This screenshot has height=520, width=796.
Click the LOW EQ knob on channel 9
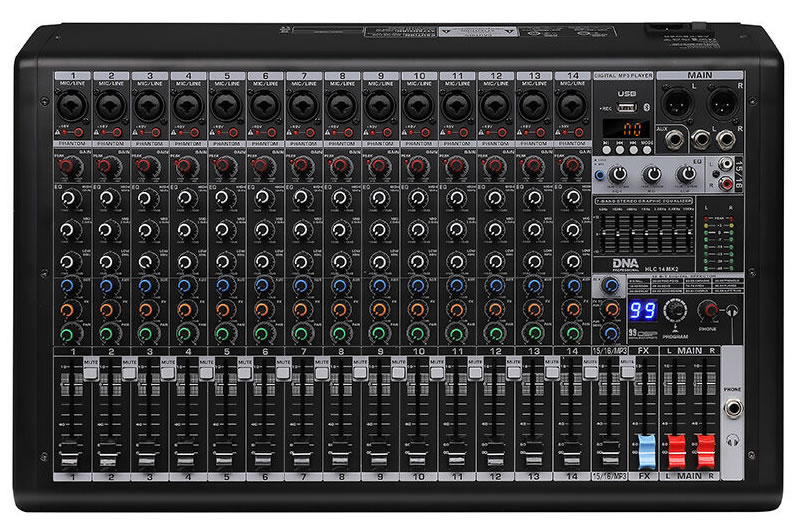point(379,262)
